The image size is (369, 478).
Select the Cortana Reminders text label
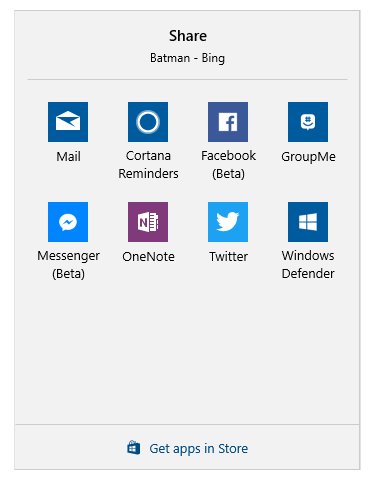(x=148, y=164)
